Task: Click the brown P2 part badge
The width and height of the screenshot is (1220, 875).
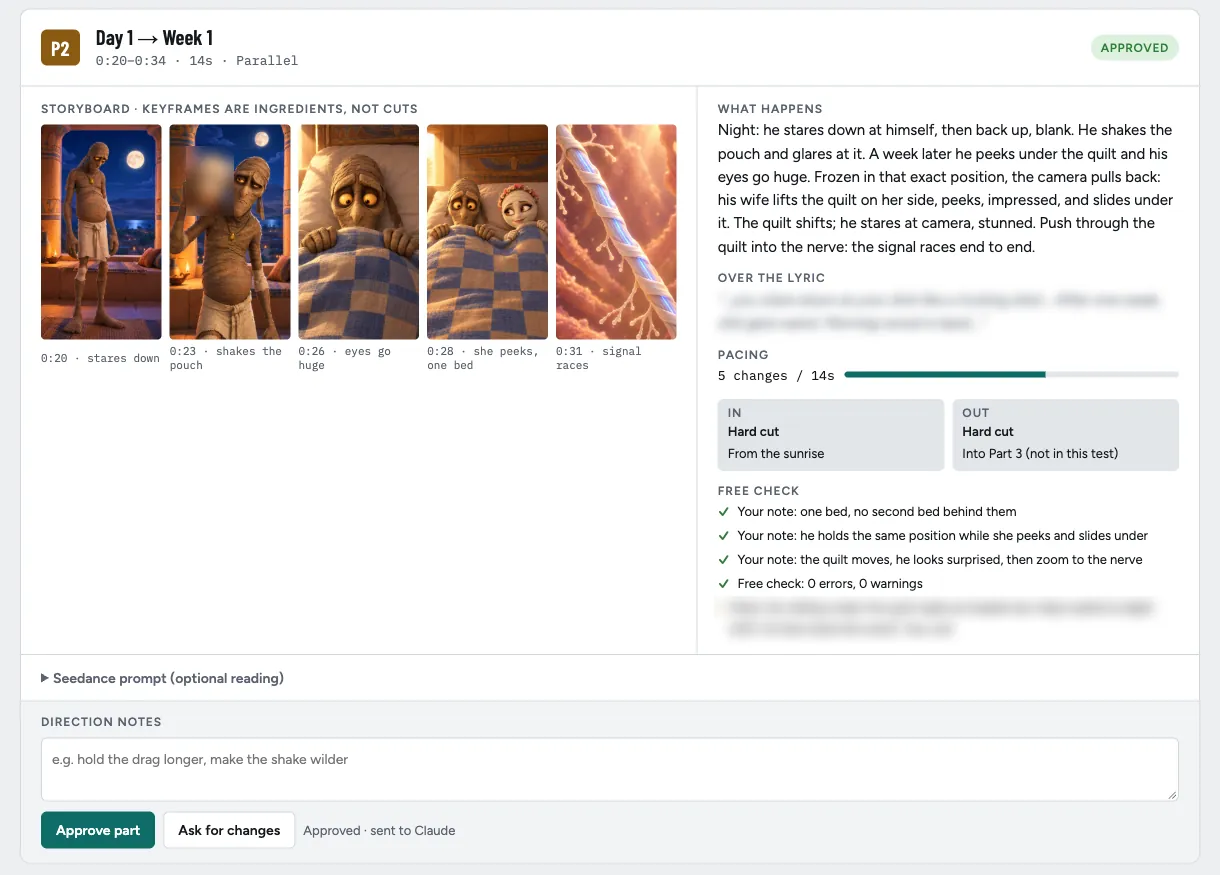Action: click(60, 48)
